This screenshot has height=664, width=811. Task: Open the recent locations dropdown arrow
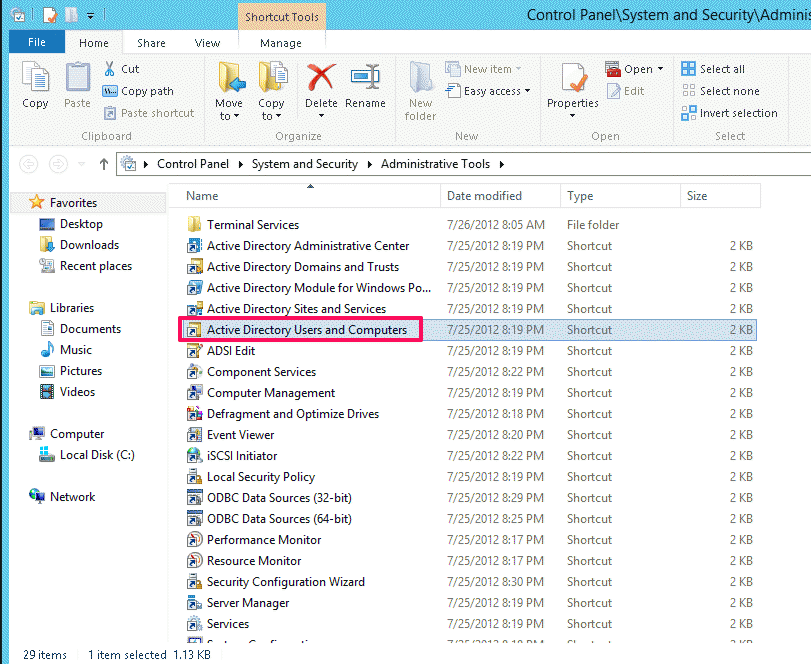(81, 164)
